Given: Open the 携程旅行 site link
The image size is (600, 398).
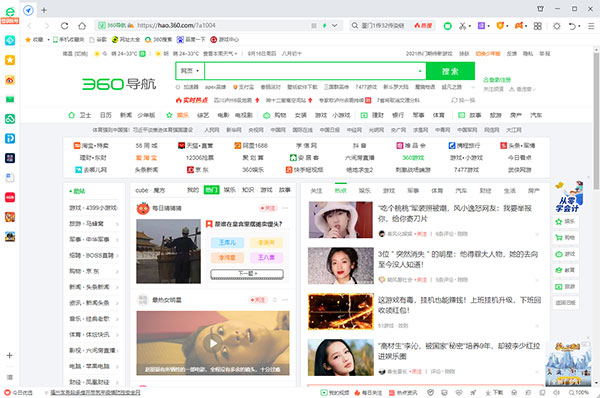Looking at the screenshot, I should pos(465,145).
